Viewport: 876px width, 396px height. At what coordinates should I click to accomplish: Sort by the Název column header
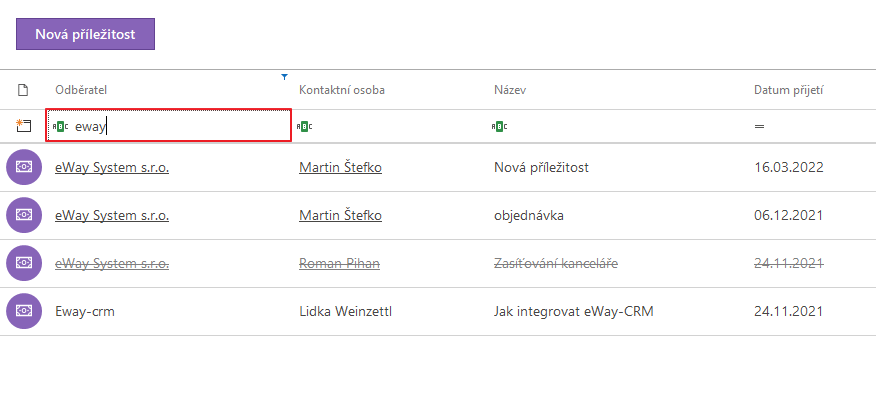(x=510, y=90)
